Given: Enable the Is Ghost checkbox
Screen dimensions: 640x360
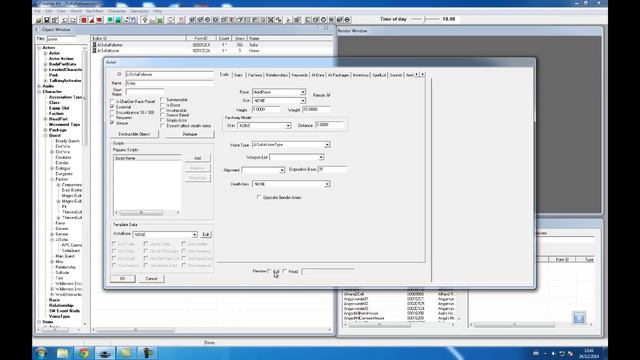Looking at the screenshot, I should [x=162, y=105].
